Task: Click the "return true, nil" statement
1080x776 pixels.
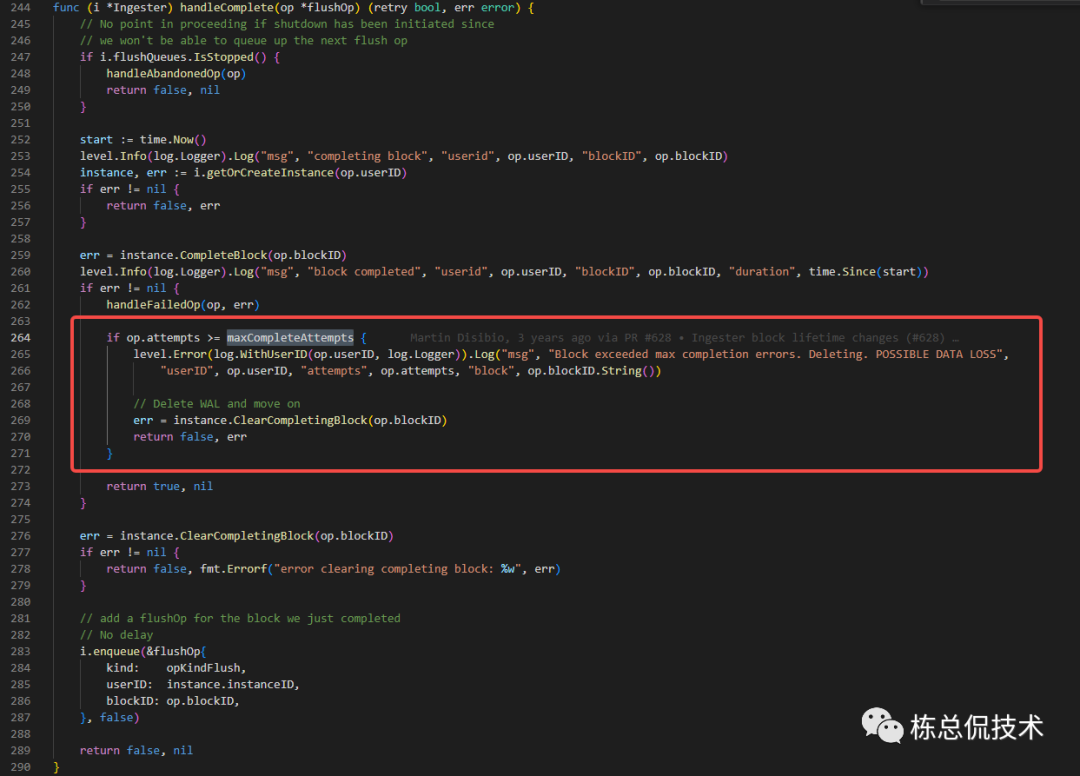Action: pos(159,486)
